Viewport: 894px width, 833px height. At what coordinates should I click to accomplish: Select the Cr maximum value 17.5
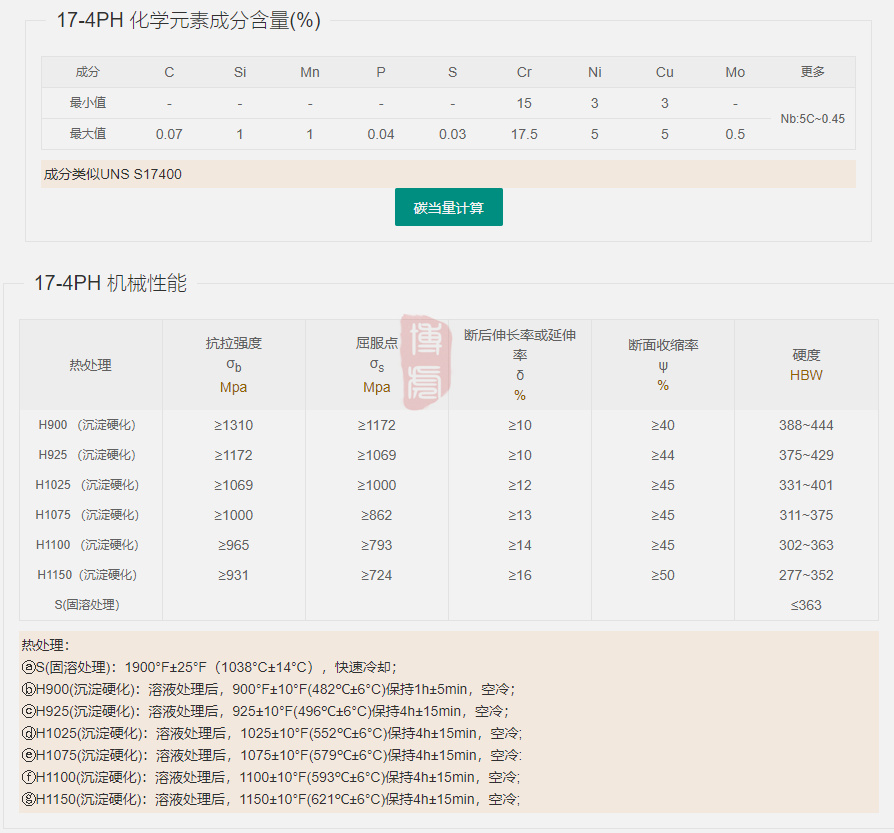point(524,134)
